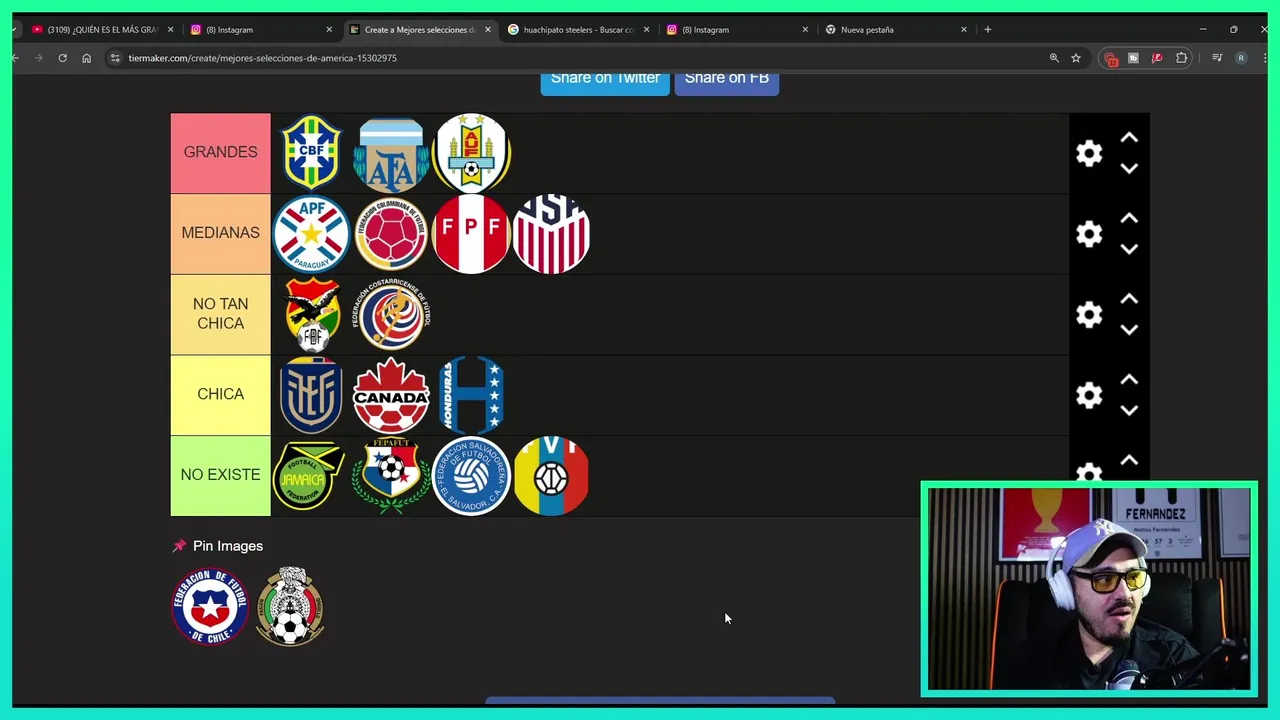The image size is (1280, 720).
Task: Click the Jamaica Football Federation crest
Action: coord(309,476)
